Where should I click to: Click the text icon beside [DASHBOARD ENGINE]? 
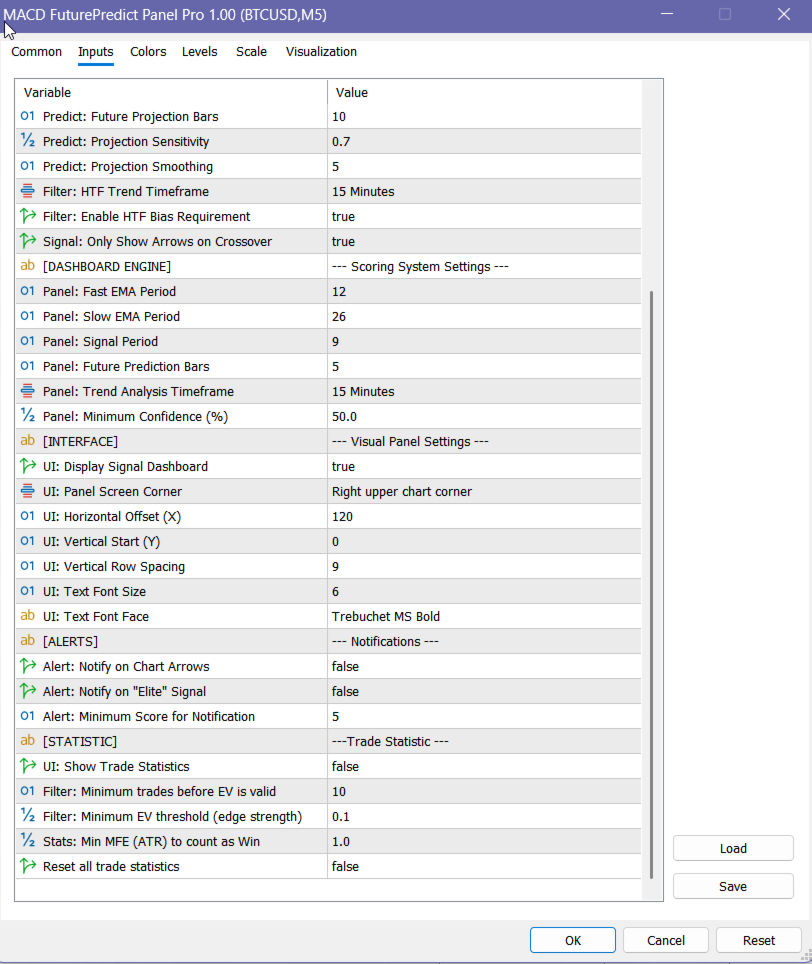coord(27,267)
